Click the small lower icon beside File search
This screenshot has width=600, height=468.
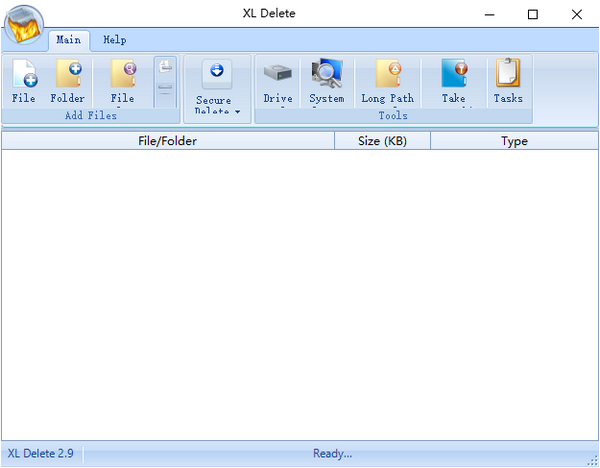point(166,89)
